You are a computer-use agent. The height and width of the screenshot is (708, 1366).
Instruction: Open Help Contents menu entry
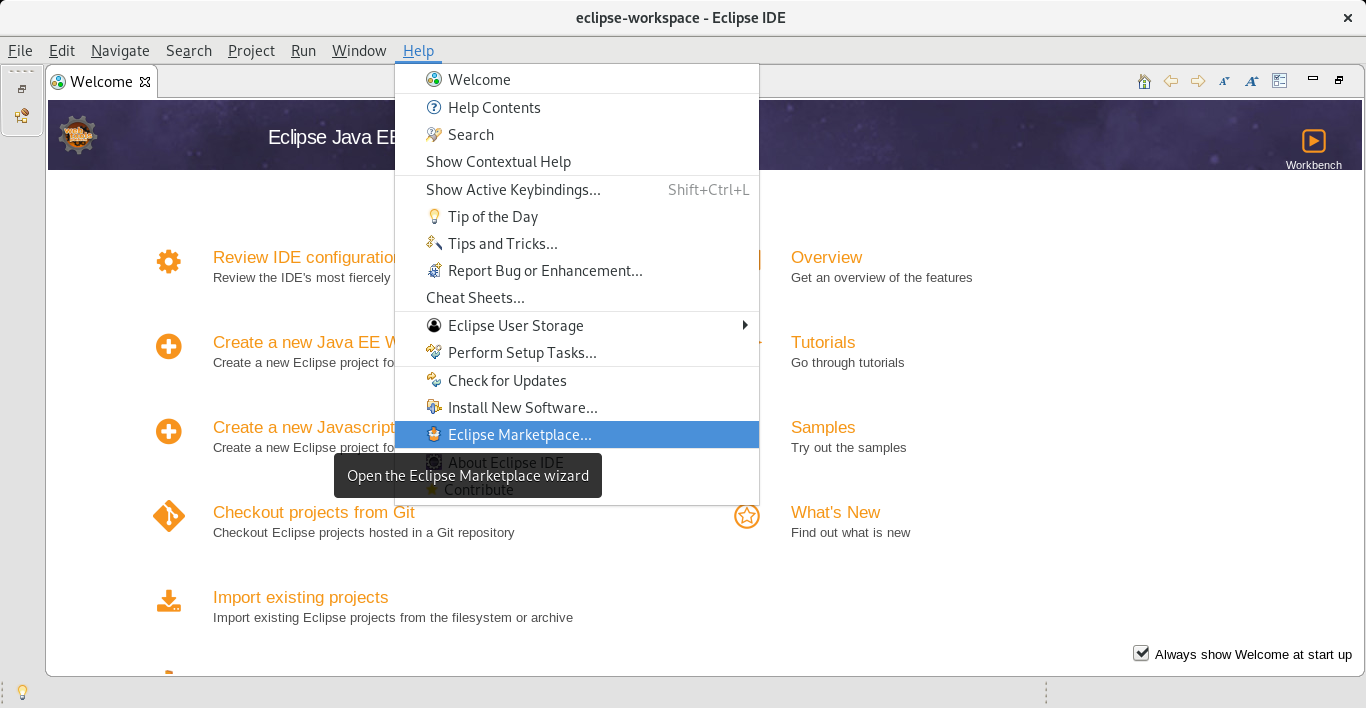coord(577,107)
